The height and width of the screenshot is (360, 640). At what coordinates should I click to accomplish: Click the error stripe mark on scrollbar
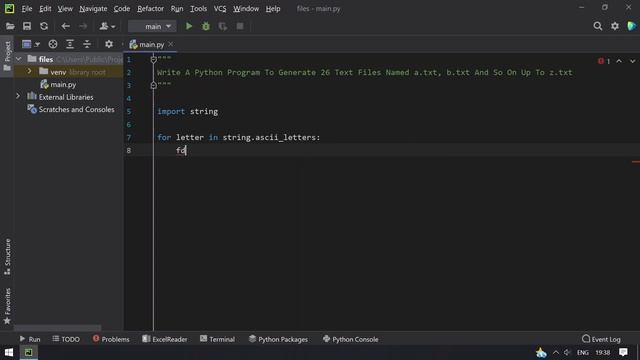pyautogui.click(x=636, y=162)
